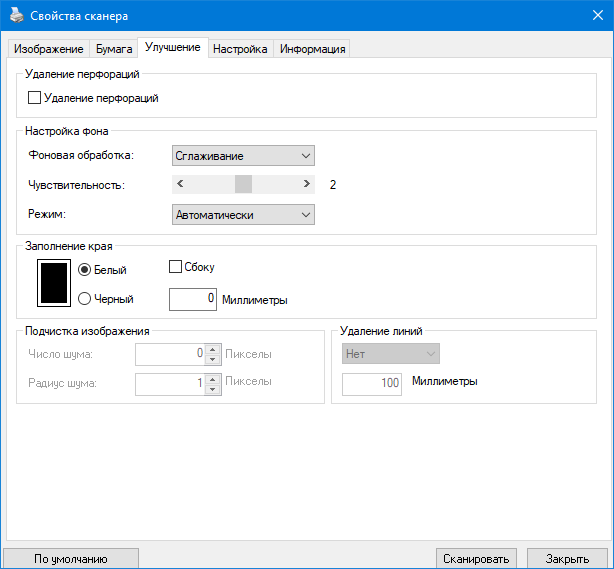Image resolution: width=614 pixels, height=569 pixels.
Task: Tick the Сбоку checkbox
Action: point(175,267)
